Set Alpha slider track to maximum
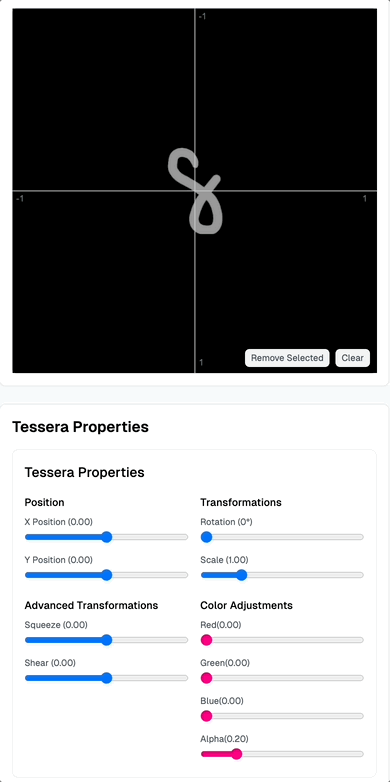The width and height of the screenshot is (390, 782). [362, 754]
